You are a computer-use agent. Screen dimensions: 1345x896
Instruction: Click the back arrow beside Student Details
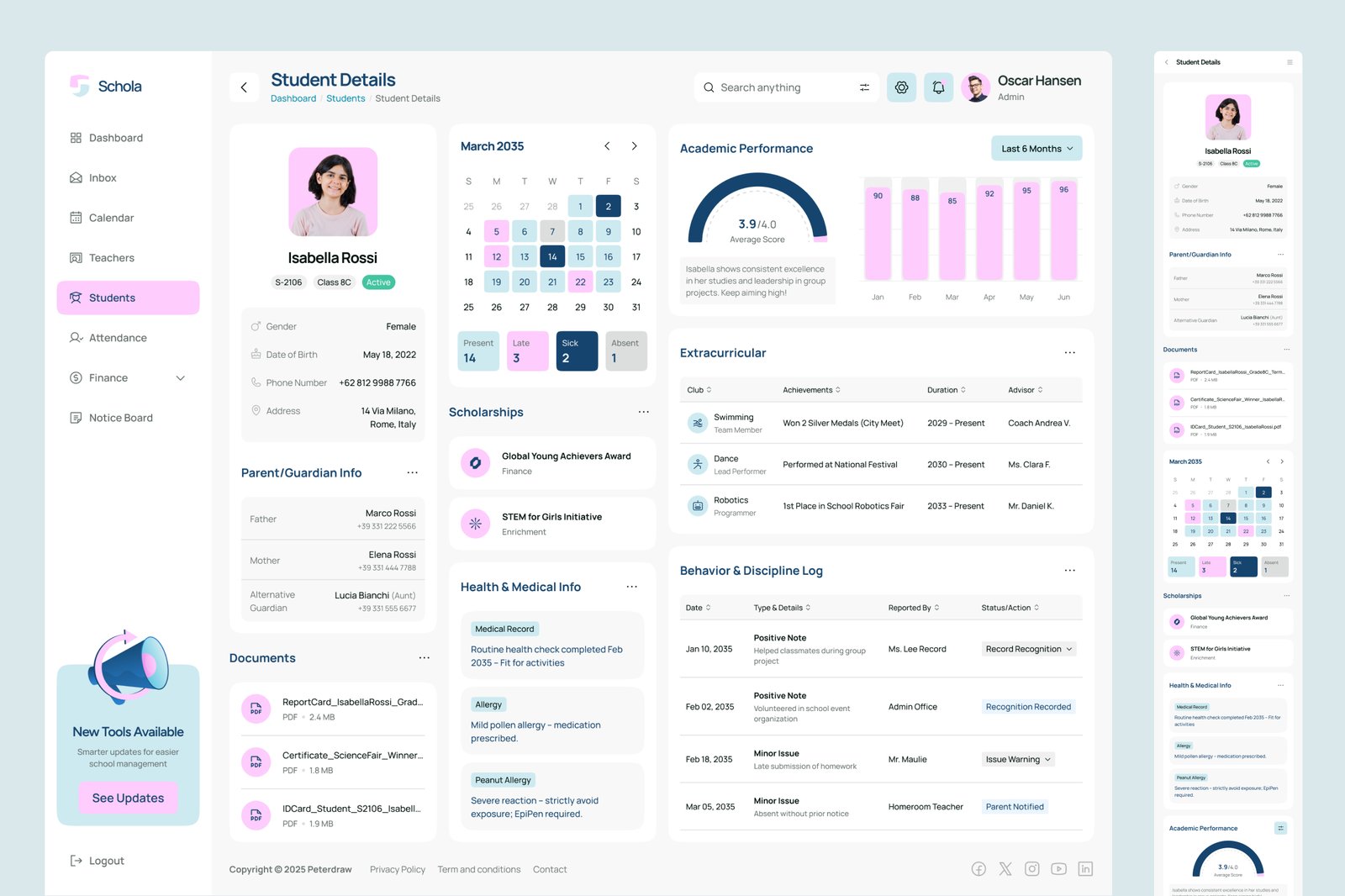click(x=244, y=87)
